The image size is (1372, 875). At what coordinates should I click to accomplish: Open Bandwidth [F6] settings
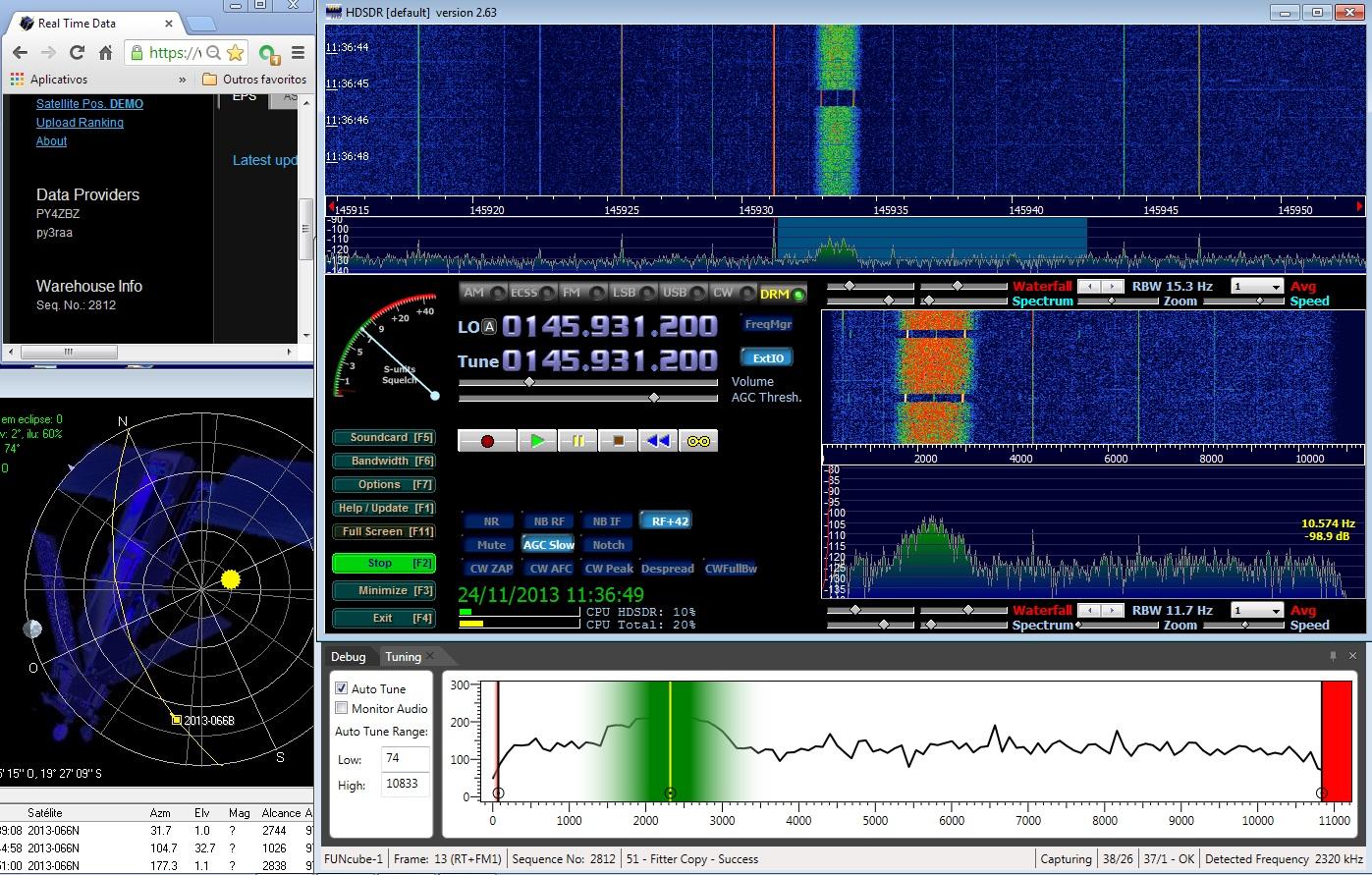[384, 462]
